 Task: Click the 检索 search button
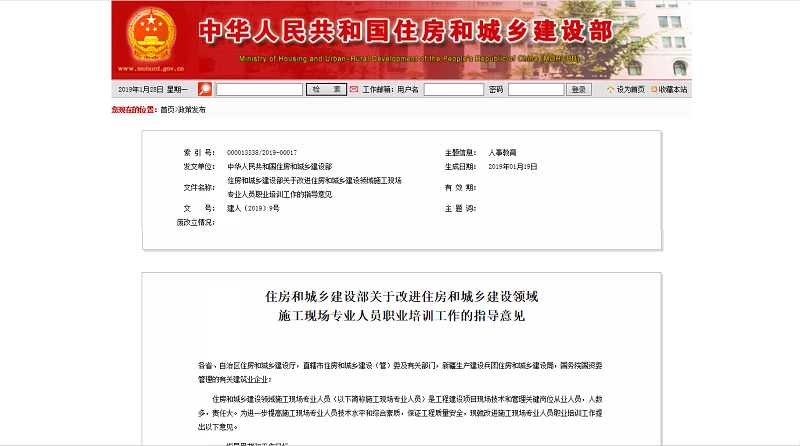click(326, 89)
